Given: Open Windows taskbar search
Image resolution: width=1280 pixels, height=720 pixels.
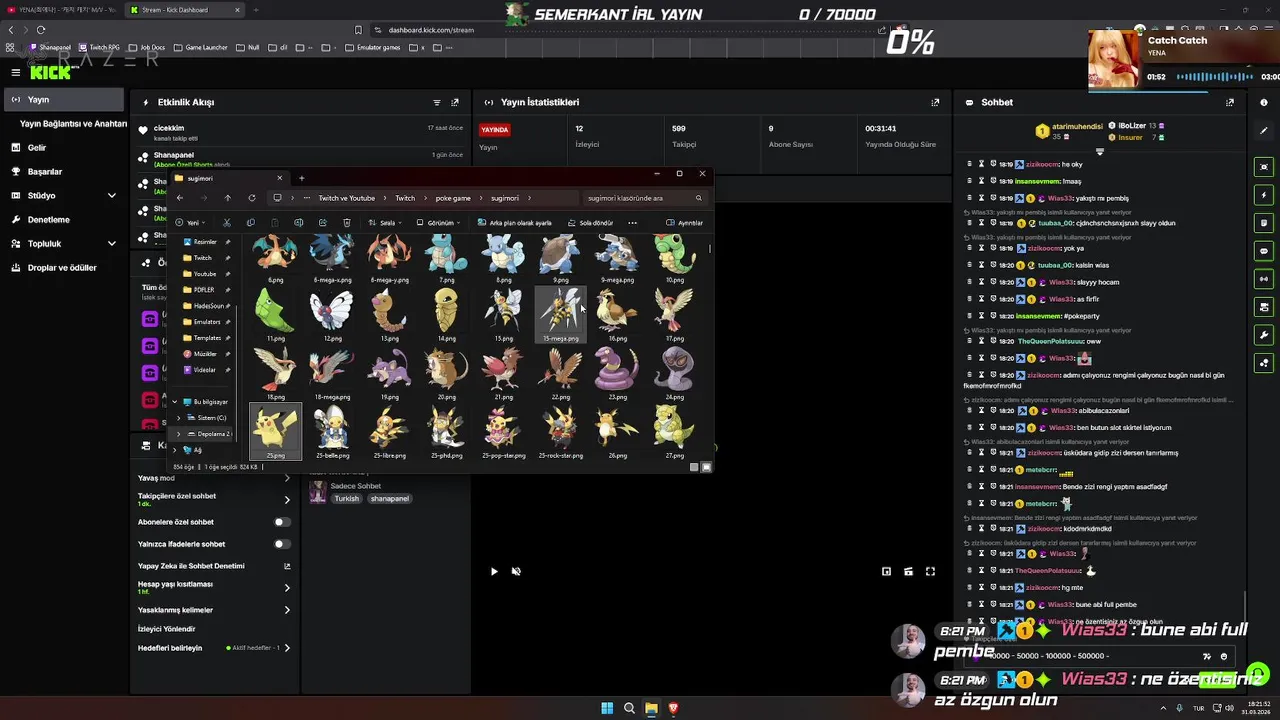Looking at the screenshot, I should tap(629, 708).
